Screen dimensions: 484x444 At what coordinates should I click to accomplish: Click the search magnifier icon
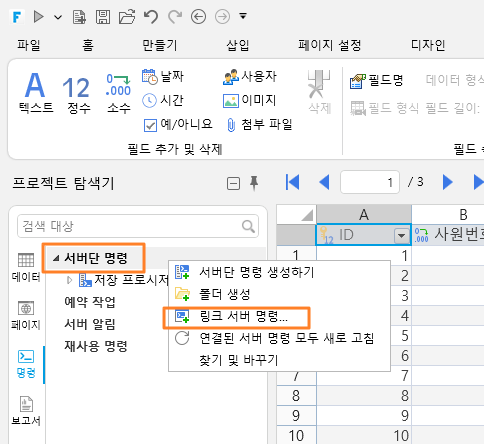click(x=248, y=226)
